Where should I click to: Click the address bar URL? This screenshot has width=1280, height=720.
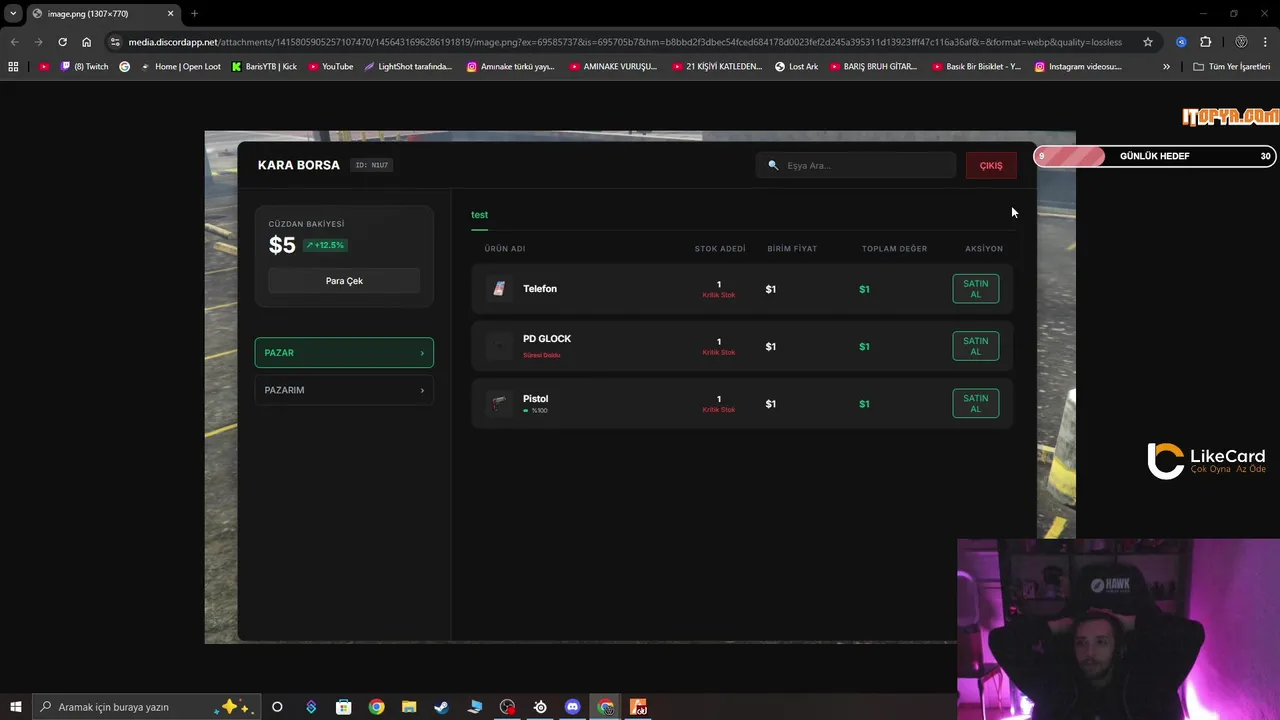point(625,42)
